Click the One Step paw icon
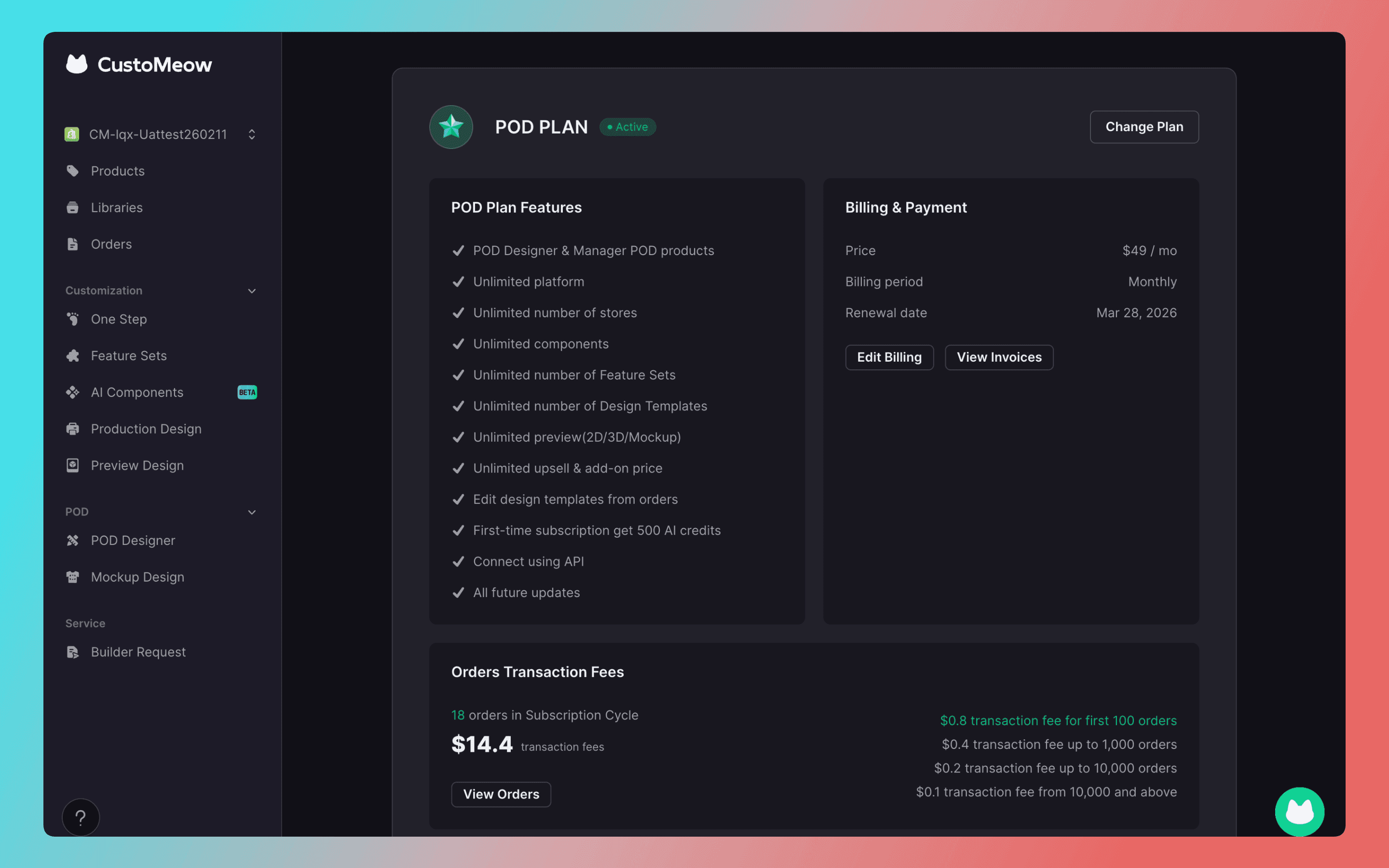 [x=72, y=319]
